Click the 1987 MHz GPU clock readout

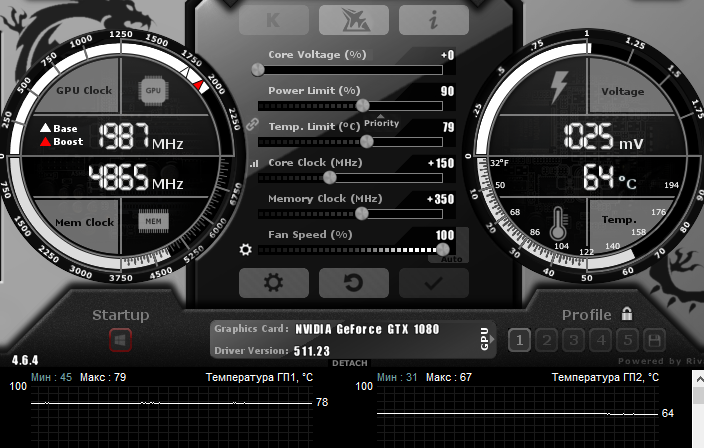pyautogui.click(x=141, y=136)
